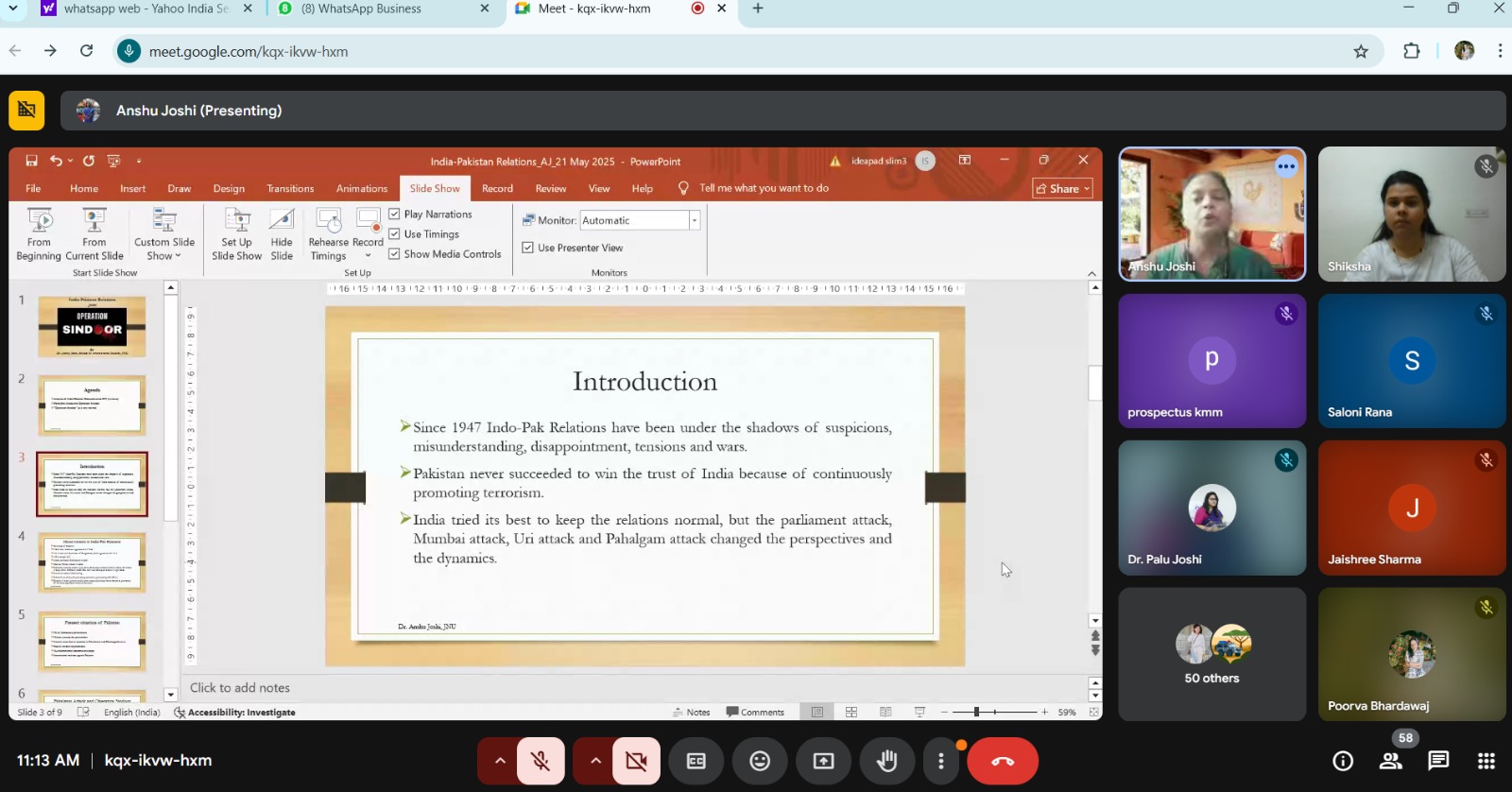Image resolution: width=1512 pixels, height=792 pixels.
Task: Click the PowerPoint zoom slider
Action: (977, 712)
